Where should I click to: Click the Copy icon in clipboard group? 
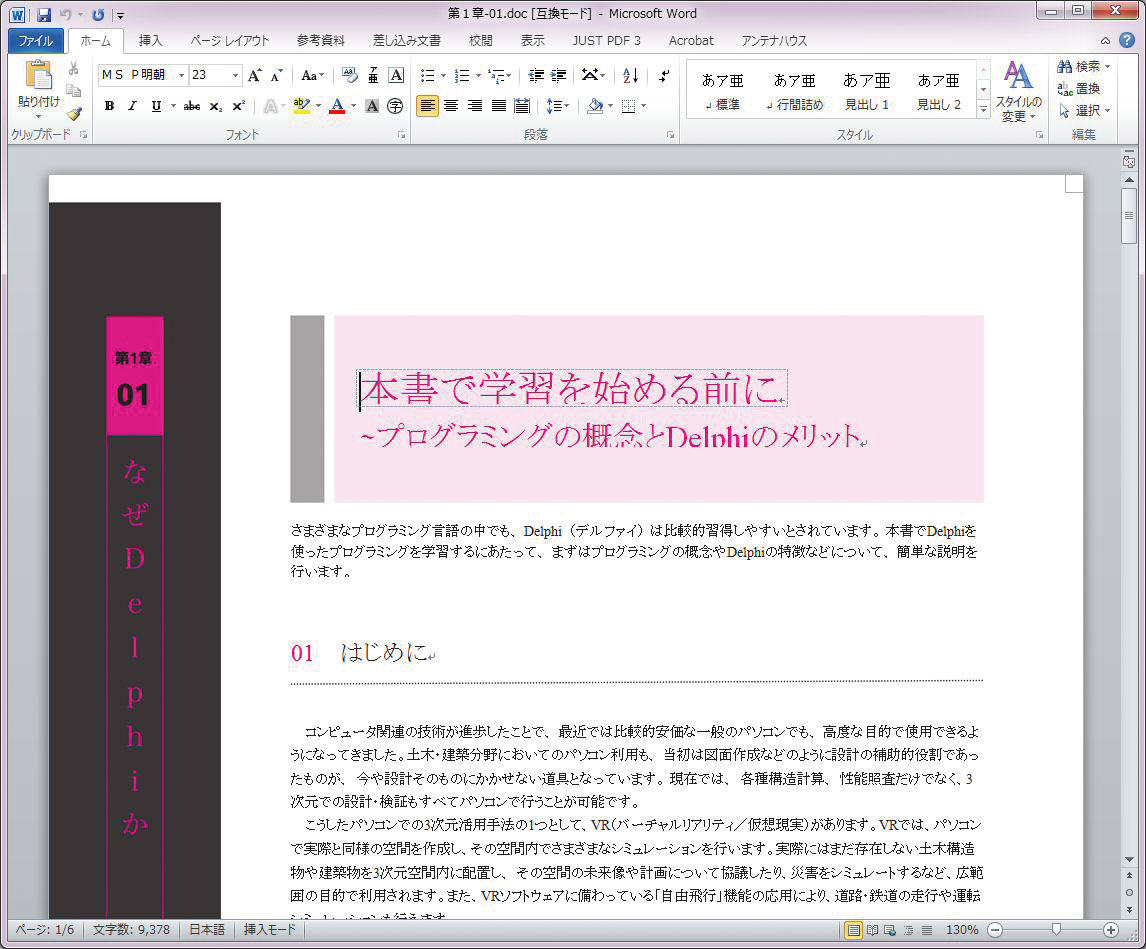point(73,90)
